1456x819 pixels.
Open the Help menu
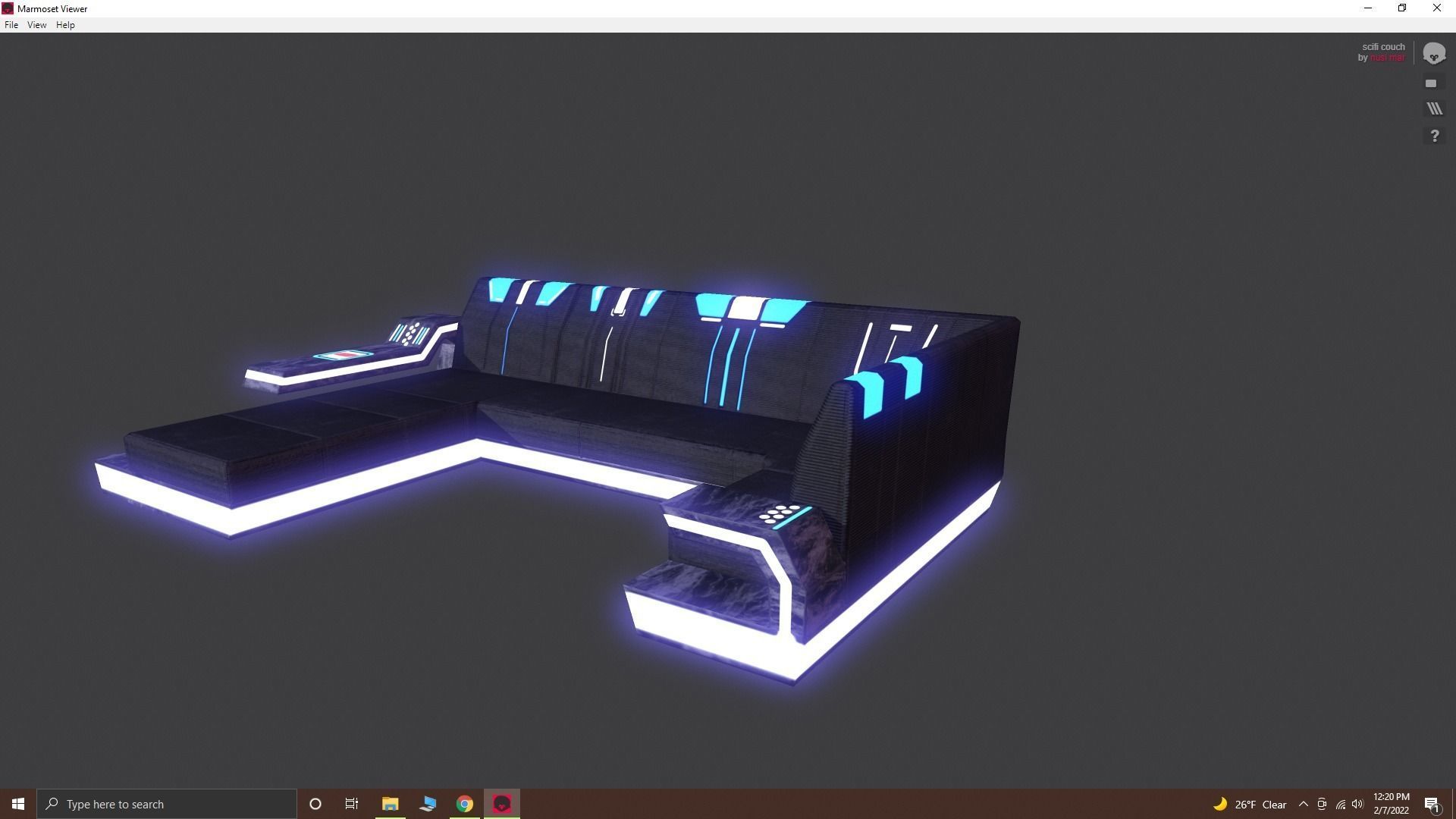point(65,25)
